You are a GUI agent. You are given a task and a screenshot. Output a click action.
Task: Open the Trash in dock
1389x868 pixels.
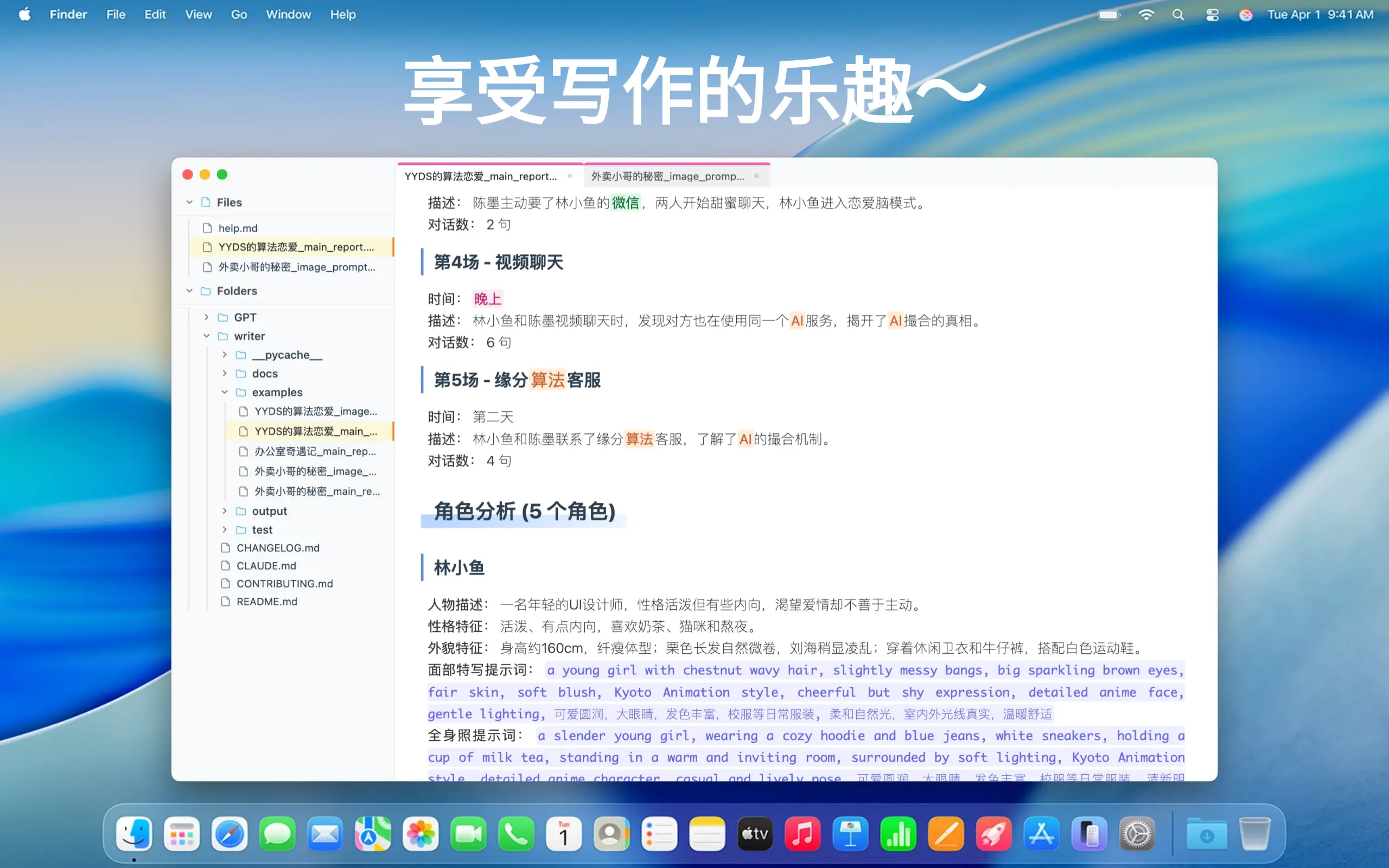(x=1254, y=834)
